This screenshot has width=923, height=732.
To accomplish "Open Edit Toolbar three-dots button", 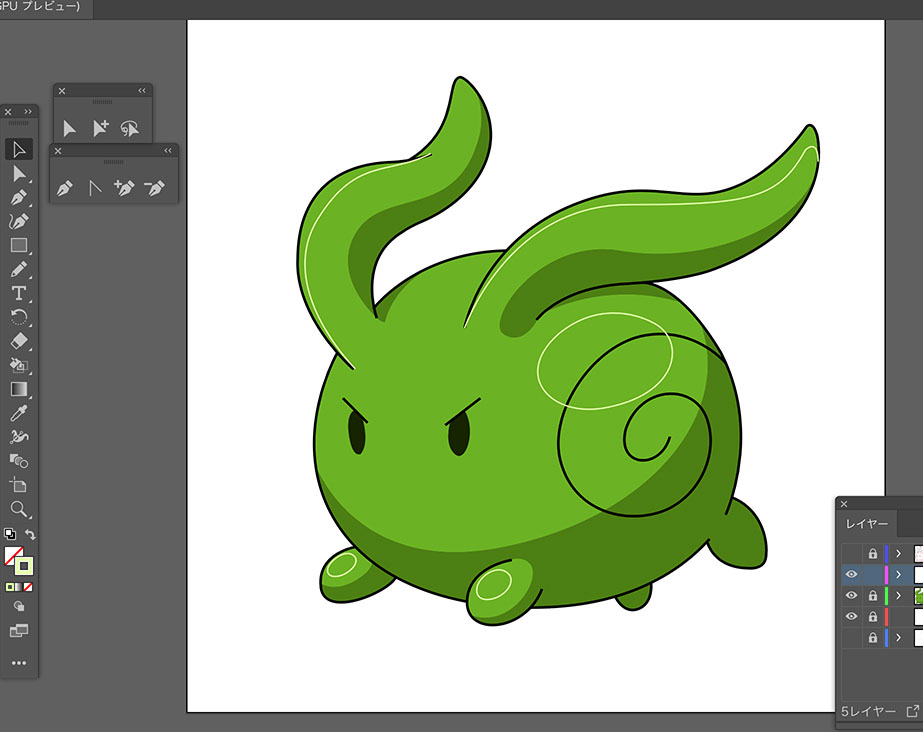I will 19,663.
